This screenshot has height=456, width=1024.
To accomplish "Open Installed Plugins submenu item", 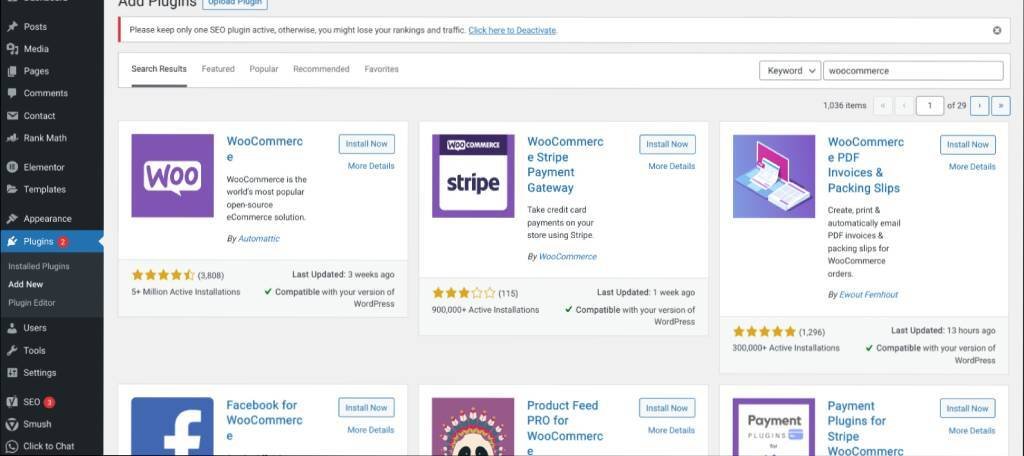I will (x=39, y=267).
